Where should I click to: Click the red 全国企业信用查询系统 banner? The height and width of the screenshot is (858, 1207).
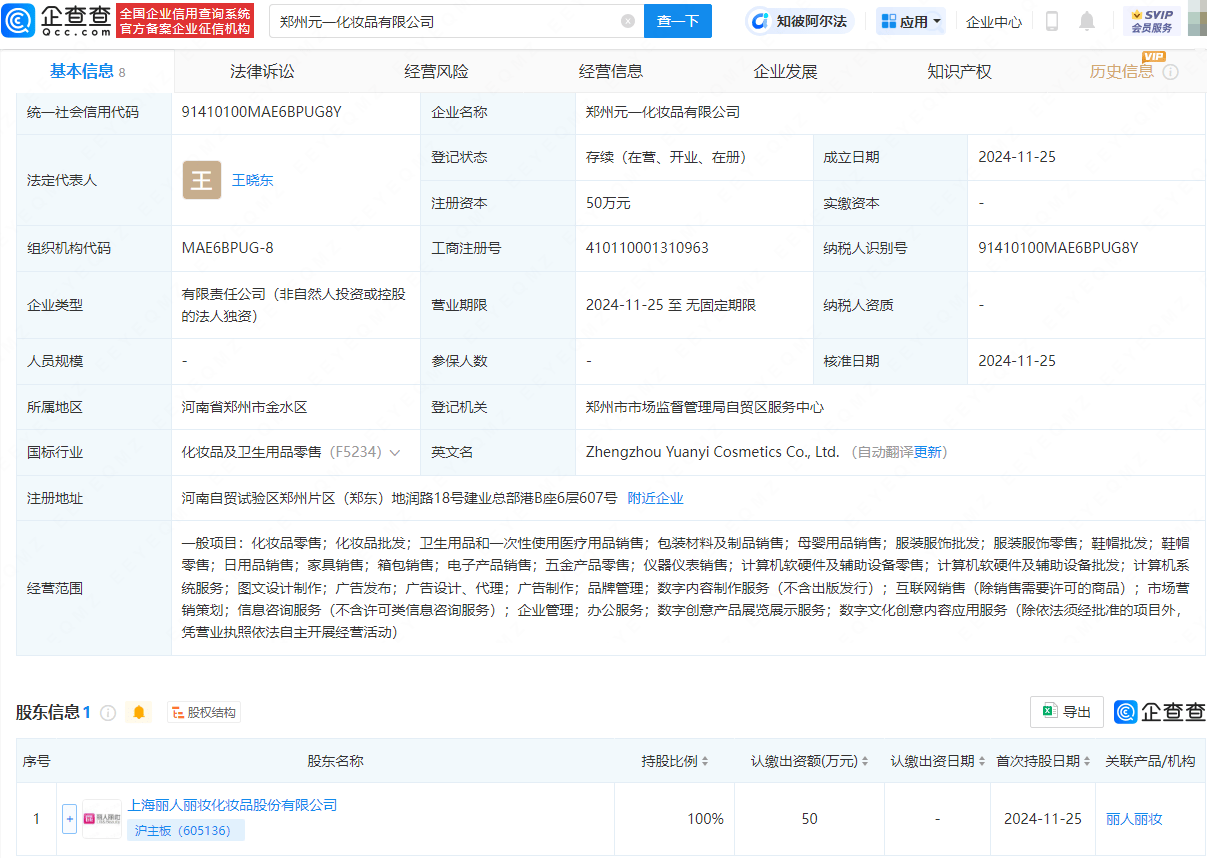pos(185,21)
